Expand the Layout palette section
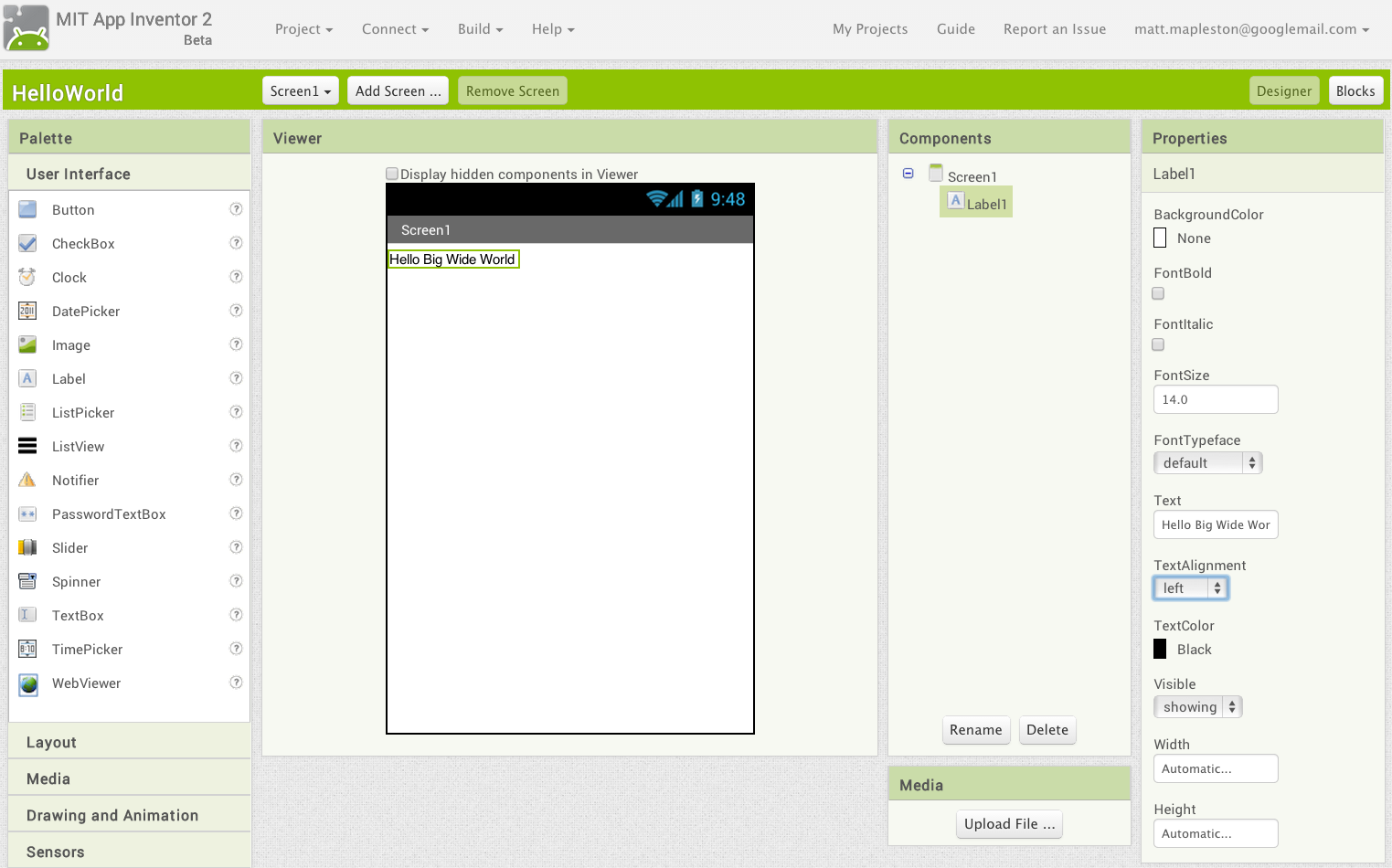 coord(130,742)
